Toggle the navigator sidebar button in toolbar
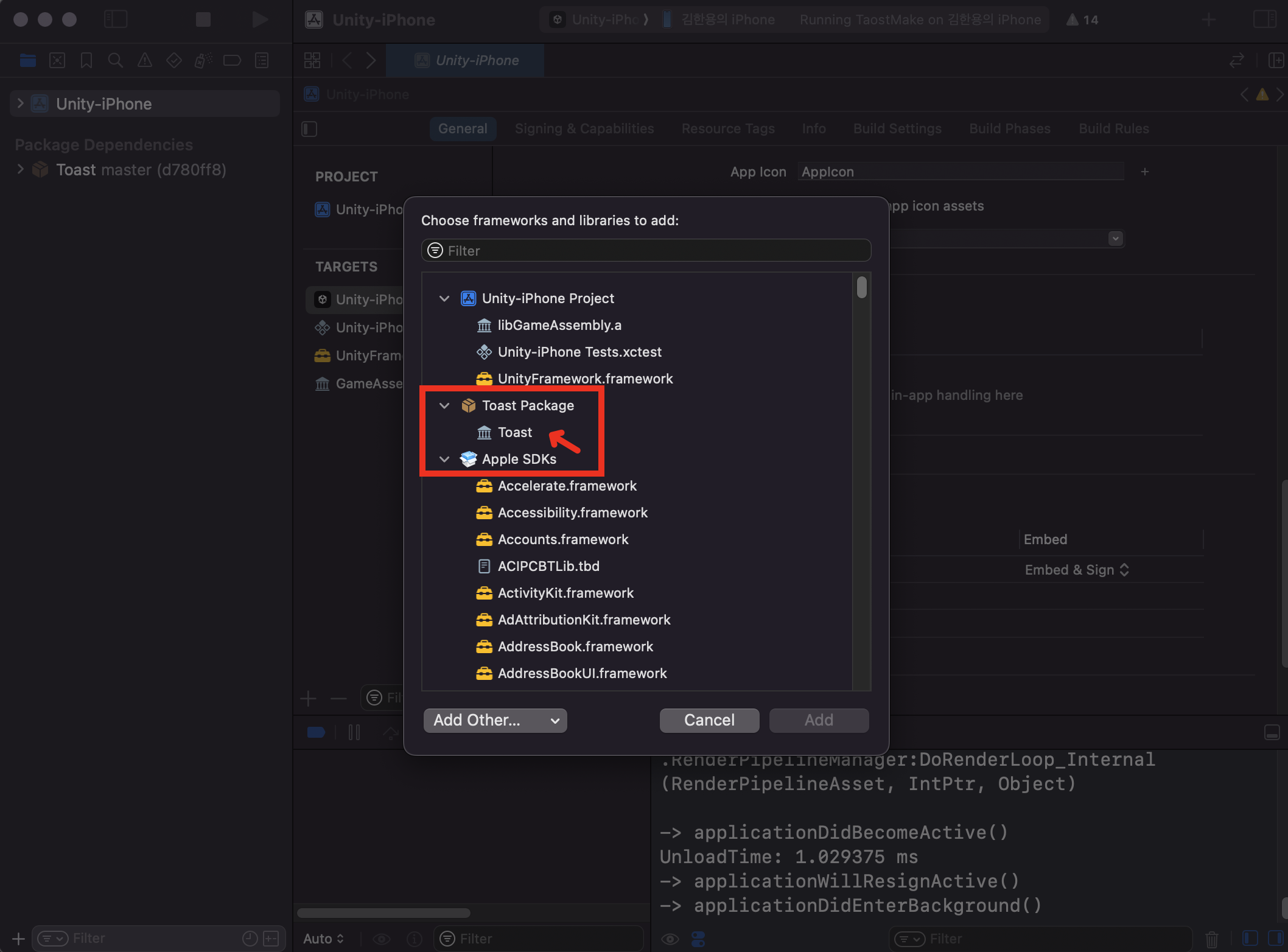This screenshot has width=1288, height=952. [x=116, y=19]
